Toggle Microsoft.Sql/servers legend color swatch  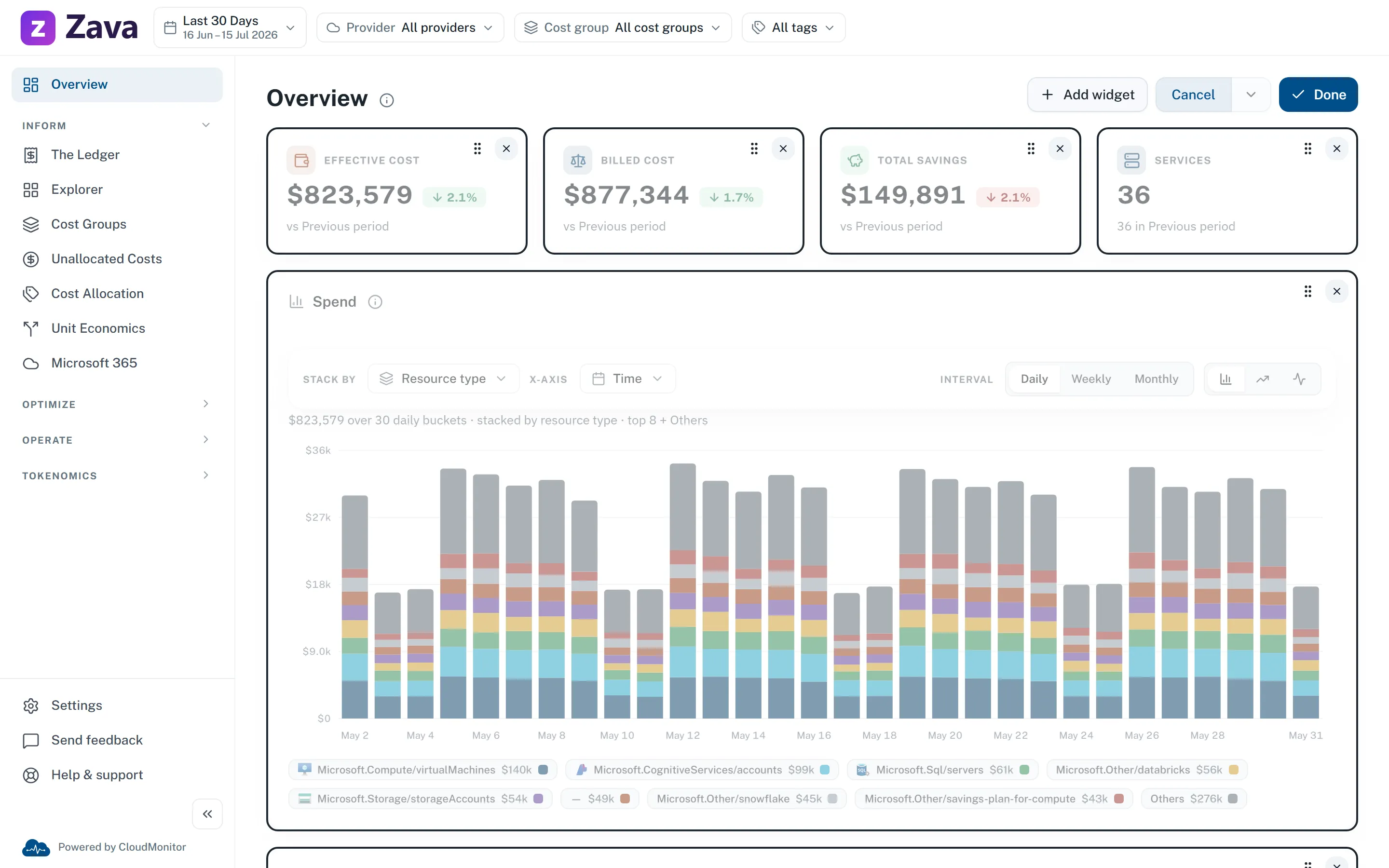1024,770
